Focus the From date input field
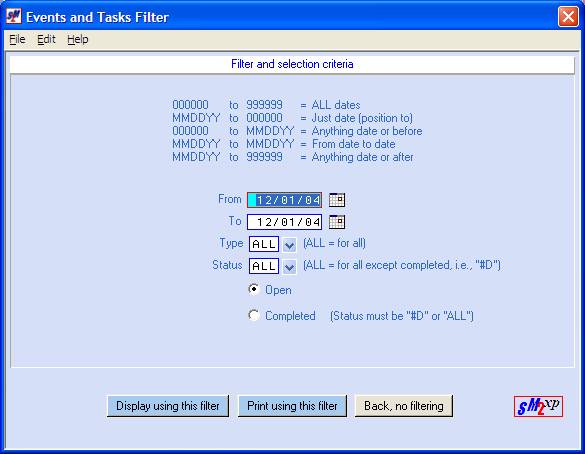Image resolution: width=585 pixels, height=454 pixels. pyautogui.click(x=284, y=200)
